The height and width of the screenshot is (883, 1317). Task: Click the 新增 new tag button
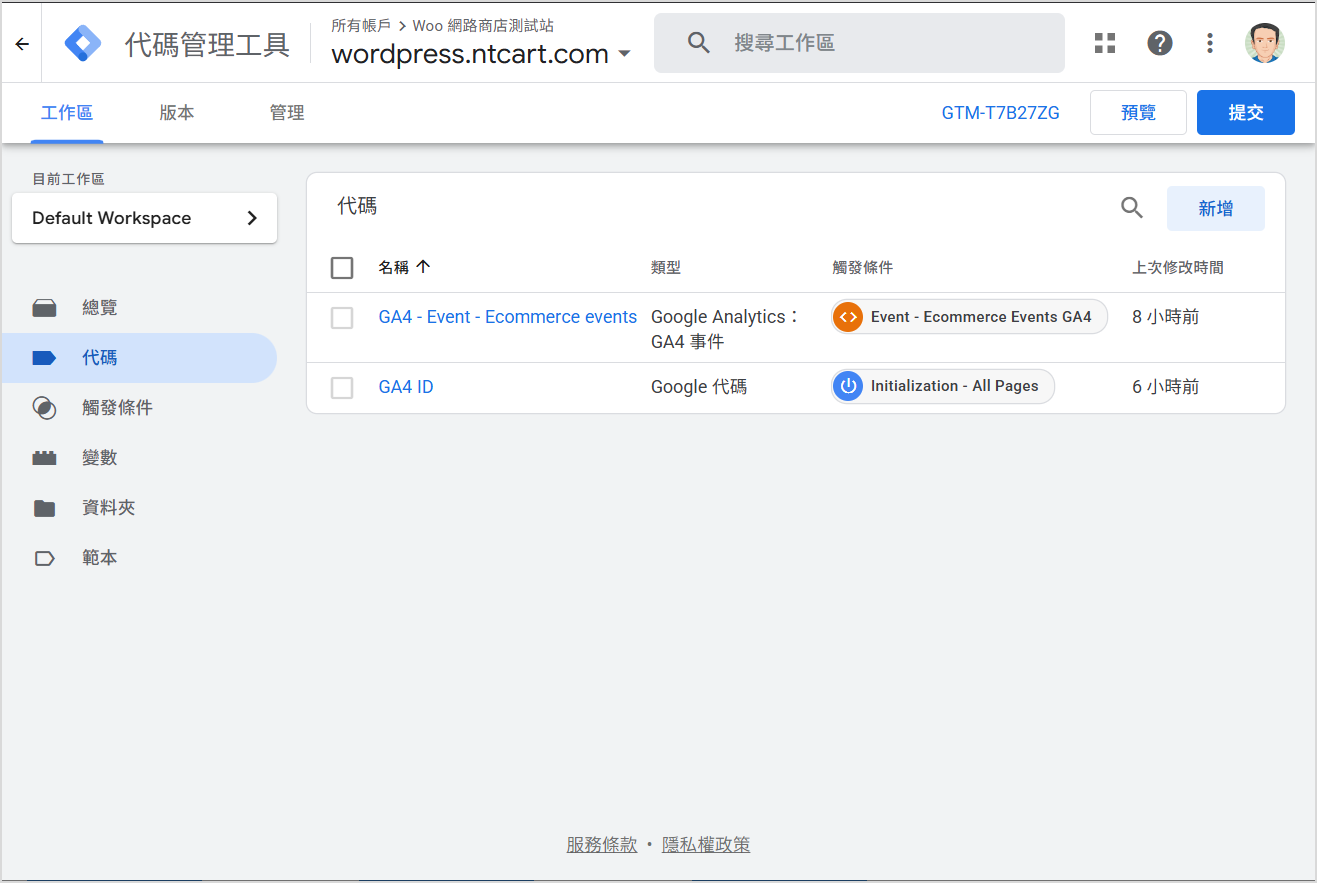tap(1216, 208)
